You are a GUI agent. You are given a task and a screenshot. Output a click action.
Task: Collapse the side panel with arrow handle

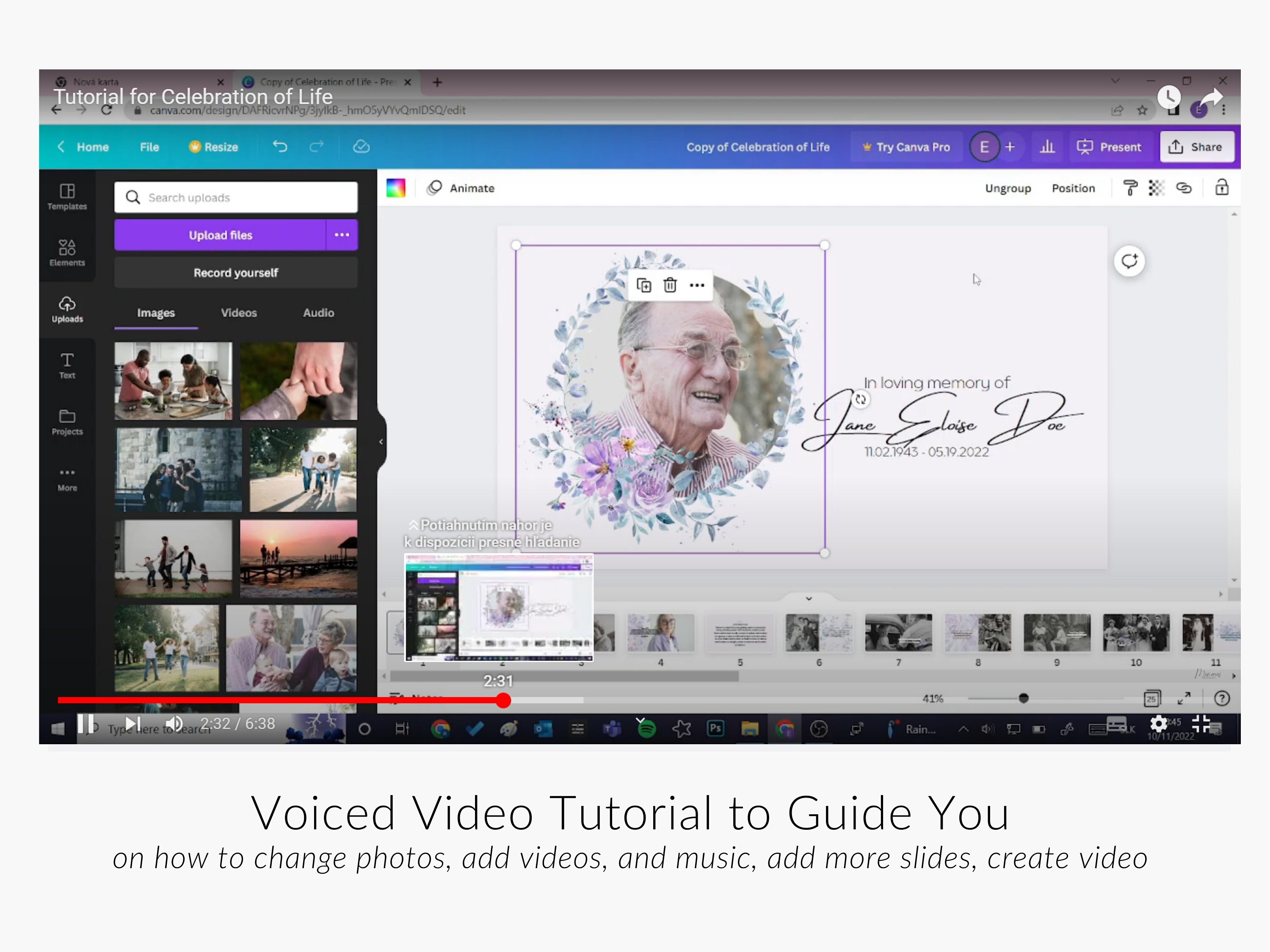pos(381,442)
